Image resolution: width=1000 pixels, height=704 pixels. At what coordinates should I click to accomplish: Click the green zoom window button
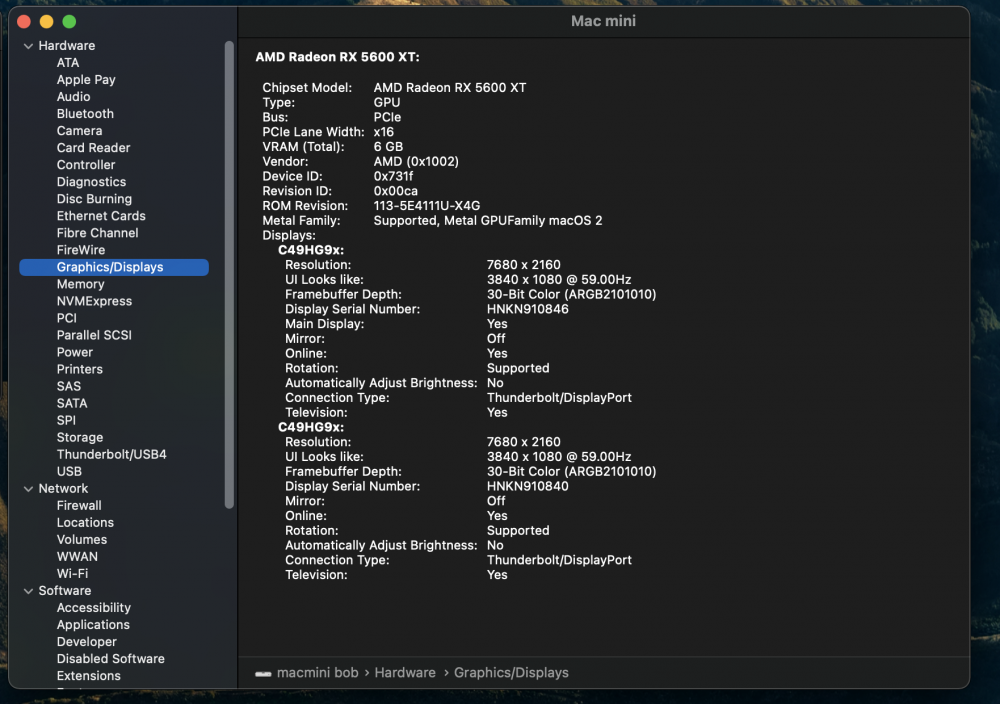(x=70, y=22)
